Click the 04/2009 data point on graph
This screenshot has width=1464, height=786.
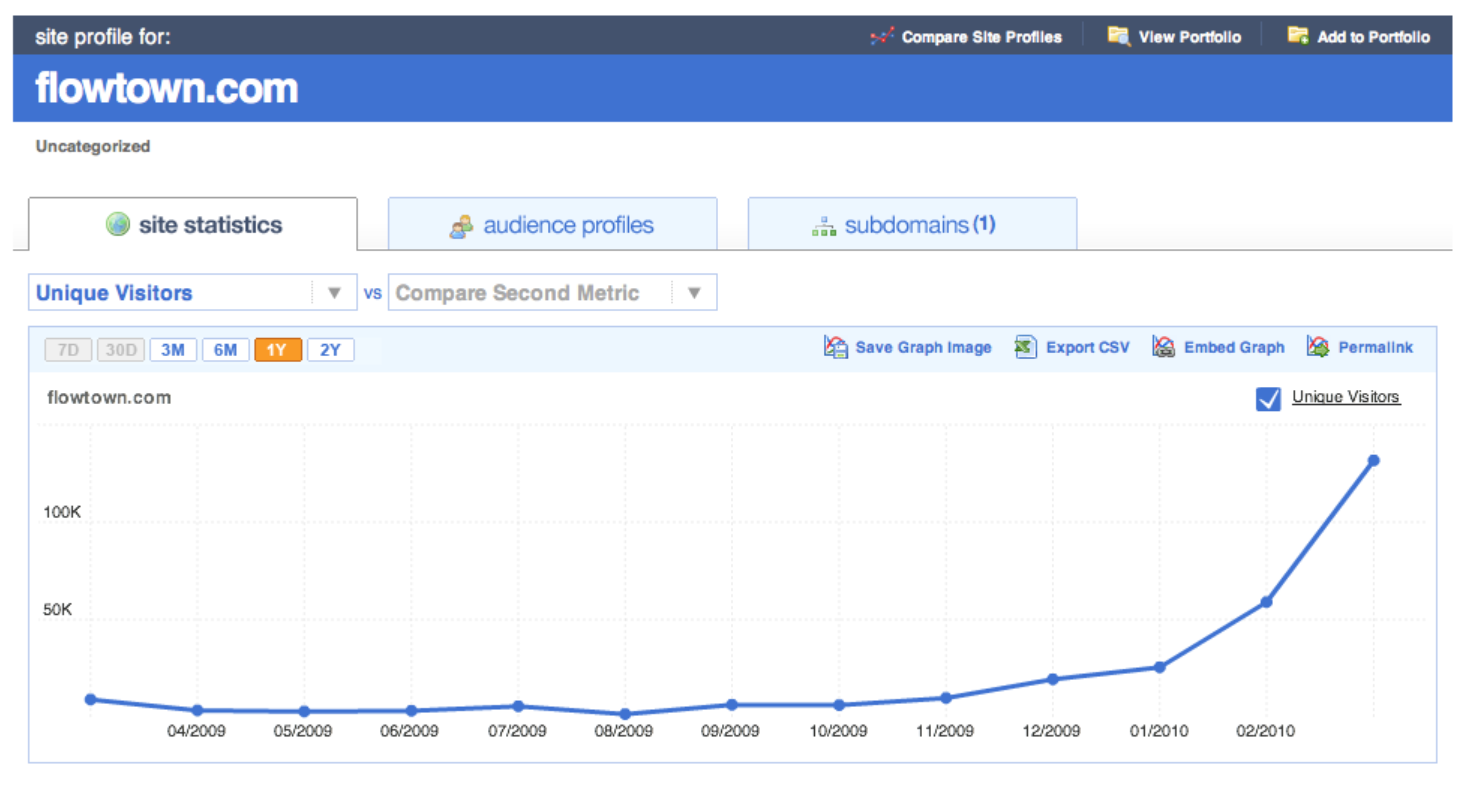(x=197, y=710)
